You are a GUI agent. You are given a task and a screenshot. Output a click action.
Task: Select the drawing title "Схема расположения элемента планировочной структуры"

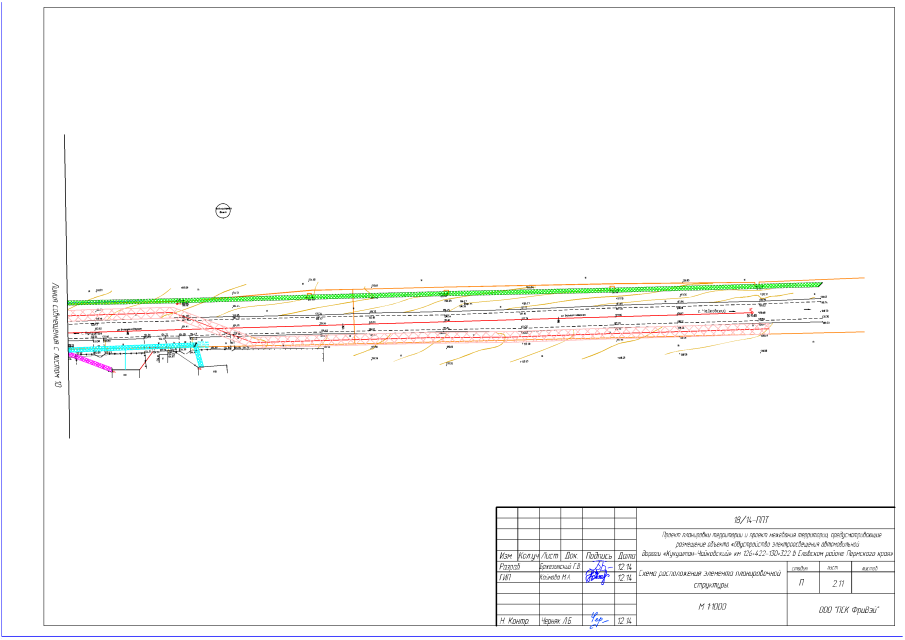pos(712,579)
